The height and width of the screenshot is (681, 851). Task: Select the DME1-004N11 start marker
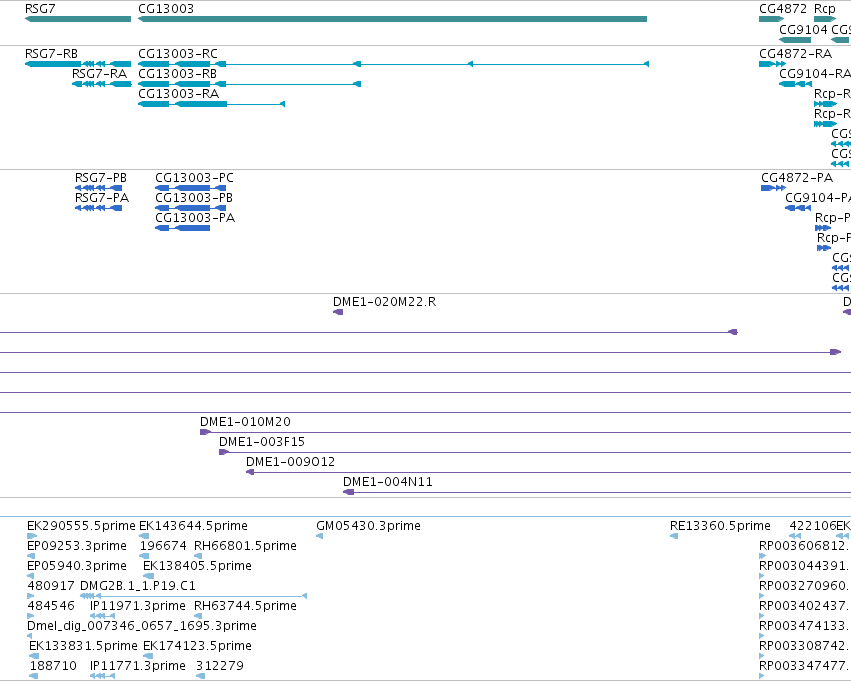(x=348, y=492)
